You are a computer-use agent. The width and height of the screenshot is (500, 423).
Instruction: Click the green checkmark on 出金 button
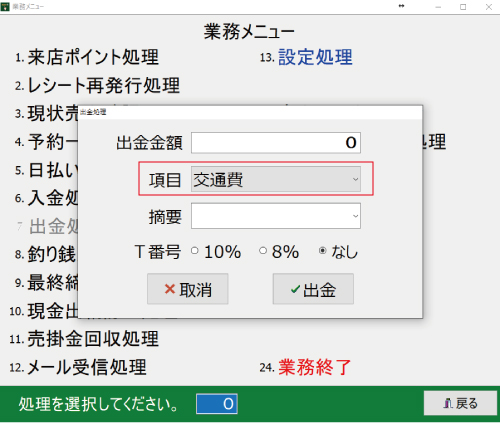coord(295,289)
